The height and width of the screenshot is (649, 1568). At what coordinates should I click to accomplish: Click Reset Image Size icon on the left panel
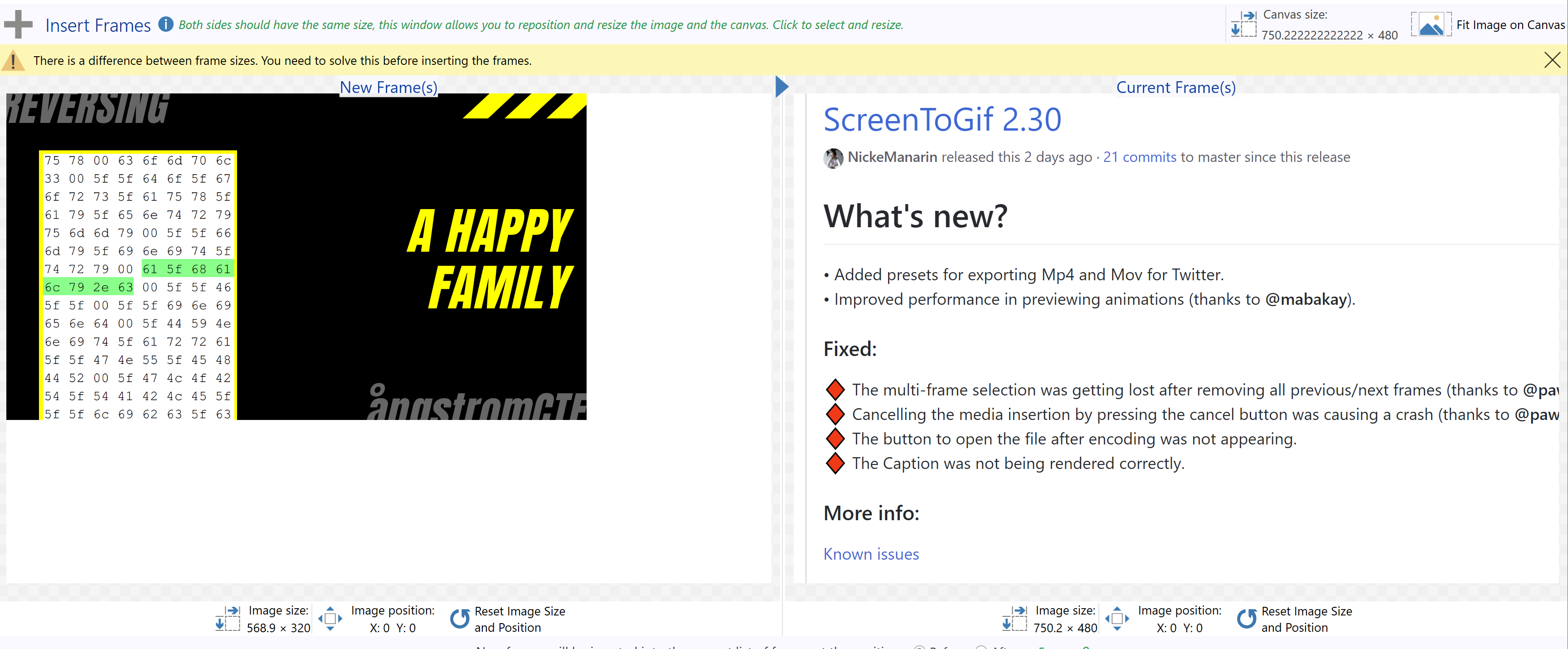click(x=460, y=619)
